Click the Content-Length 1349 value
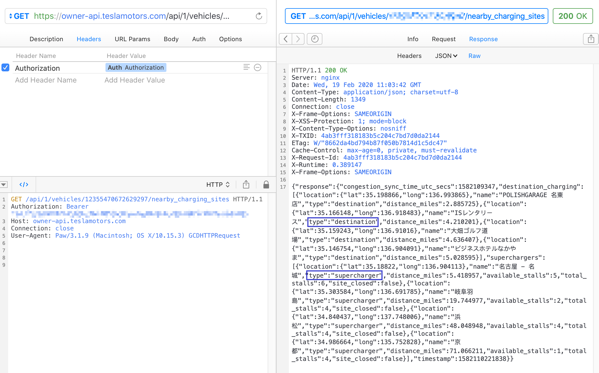Image resolution: width=599 pixels, height=373 pixels. pyautogui.click(x=358, y=99)
